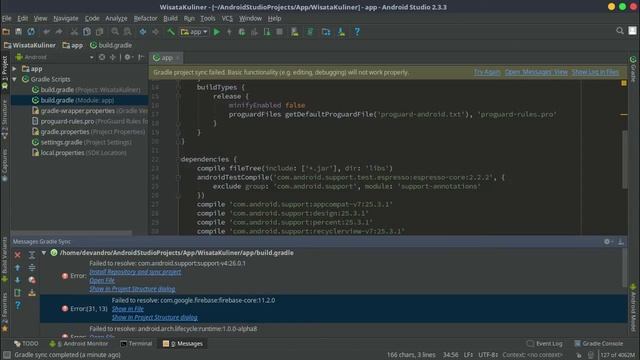Image resolution: width=640 pixels, height=360 pixels.
Task: Click Open File link under support-v4 error
Action: [102, 280]
